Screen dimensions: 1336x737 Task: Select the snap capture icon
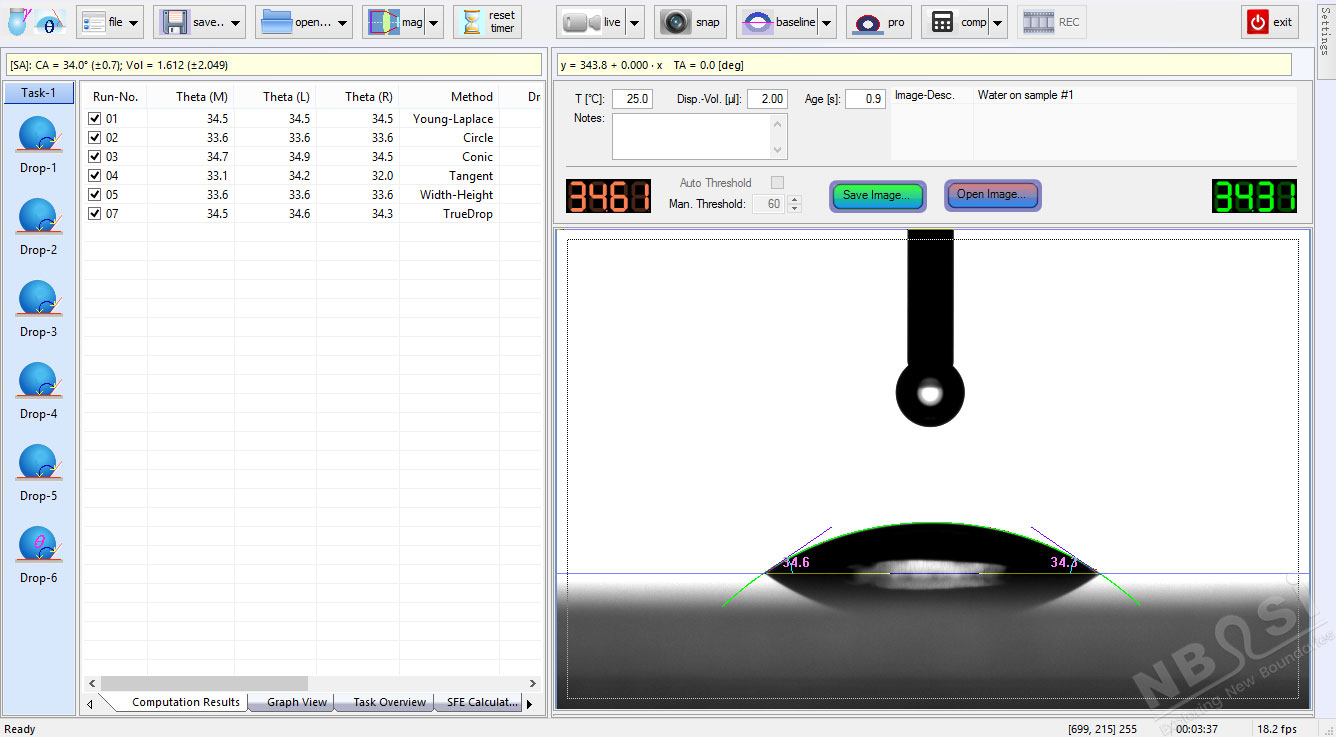[690, 21]
